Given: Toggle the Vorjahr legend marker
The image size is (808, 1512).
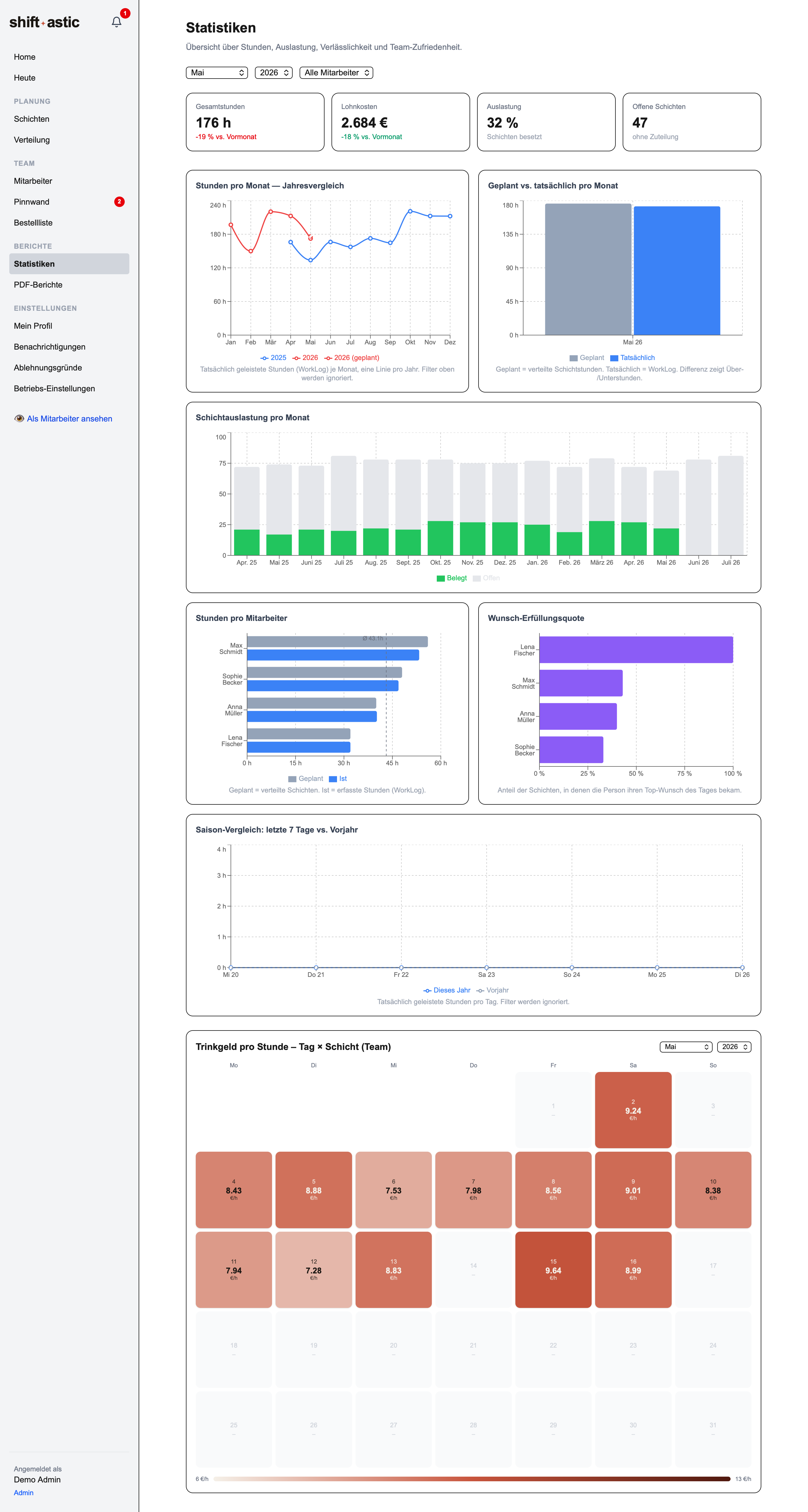Looking at the screenshot, I should pos(480,990).
